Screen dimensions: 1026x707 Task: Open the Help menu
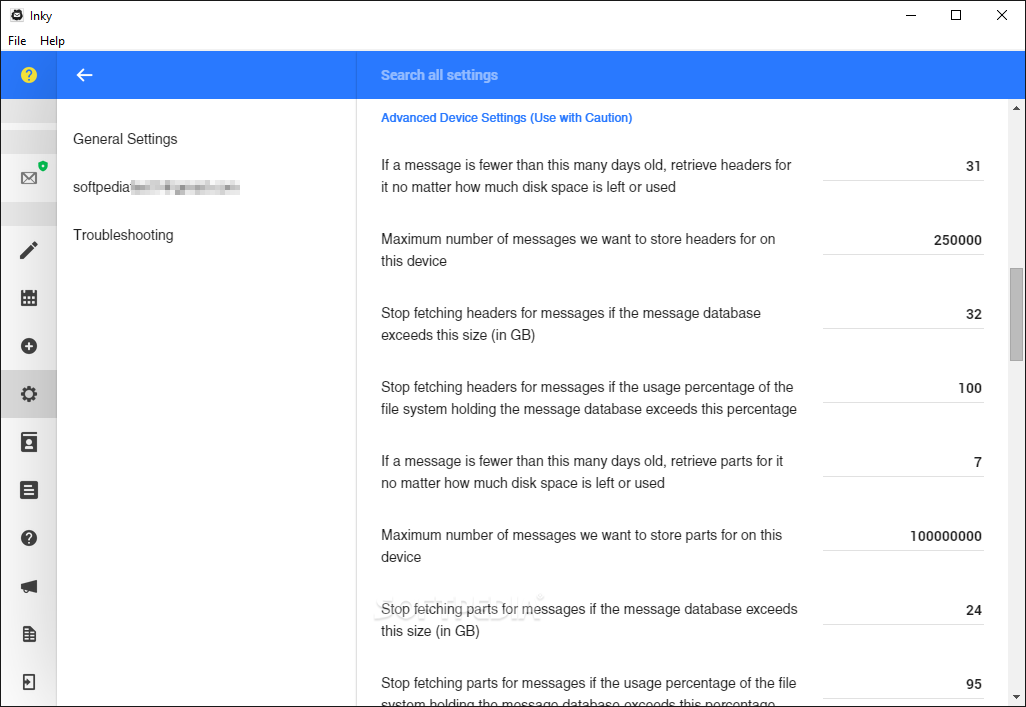coord(52,41)
